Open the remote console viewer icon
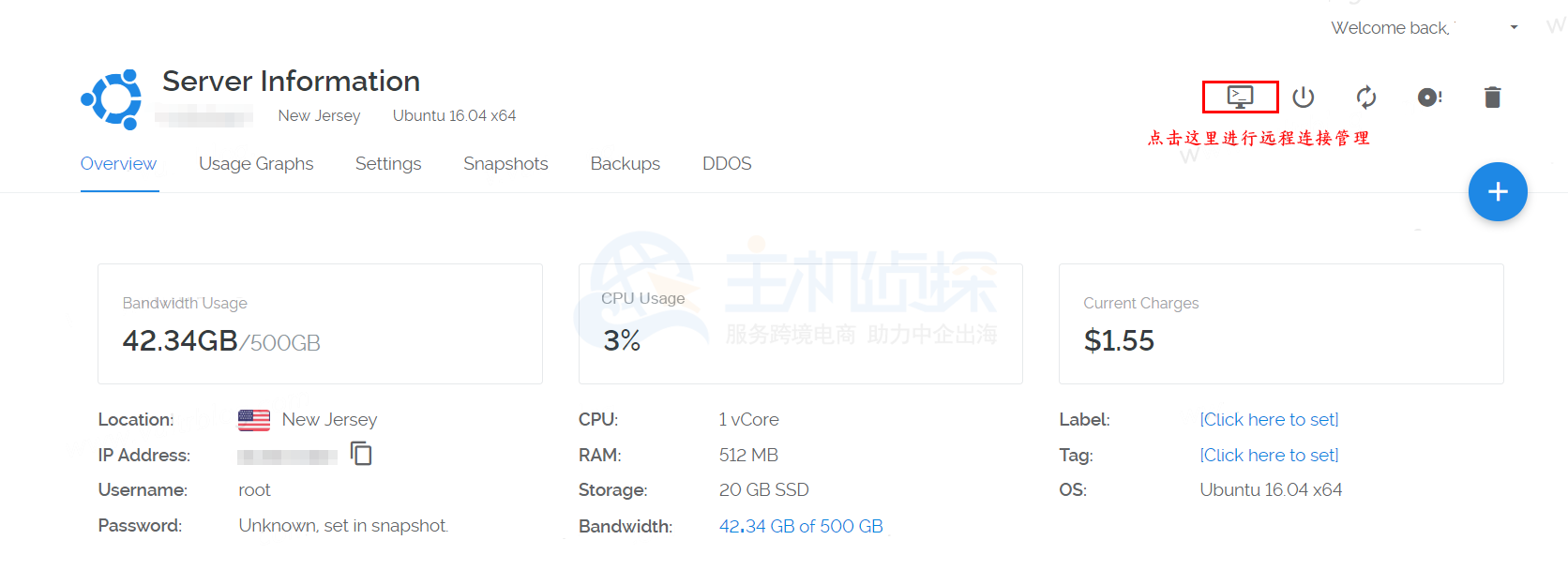 pyautogui.click(x=1240, y=97)
